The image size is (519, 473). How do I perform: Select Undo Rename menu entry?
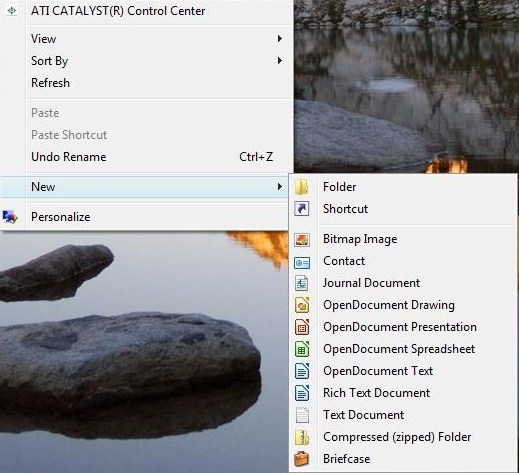pyautogui.click(x=147, y=157)
